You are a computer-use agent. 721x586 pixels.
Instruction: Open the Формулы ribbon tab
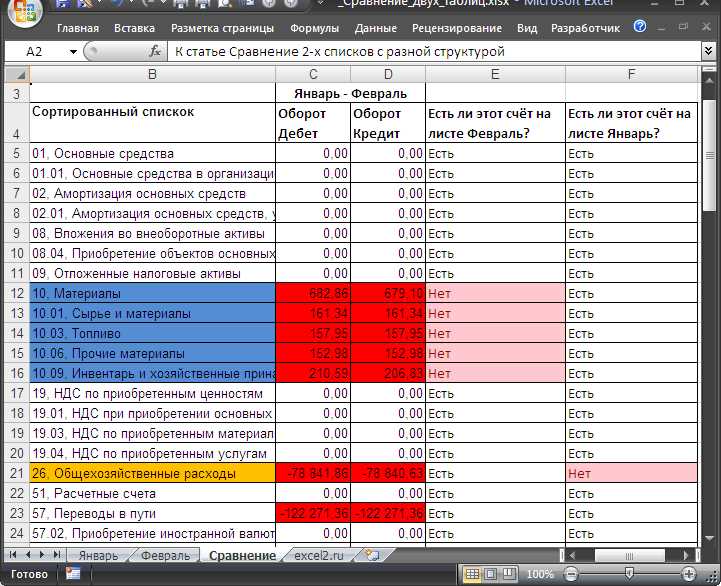tap(315, 28)
